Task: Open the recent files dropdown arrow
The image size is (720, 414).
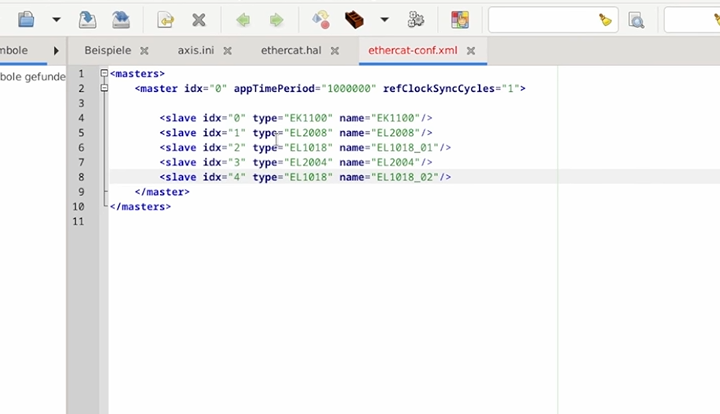Action: [x=56, y=19]
